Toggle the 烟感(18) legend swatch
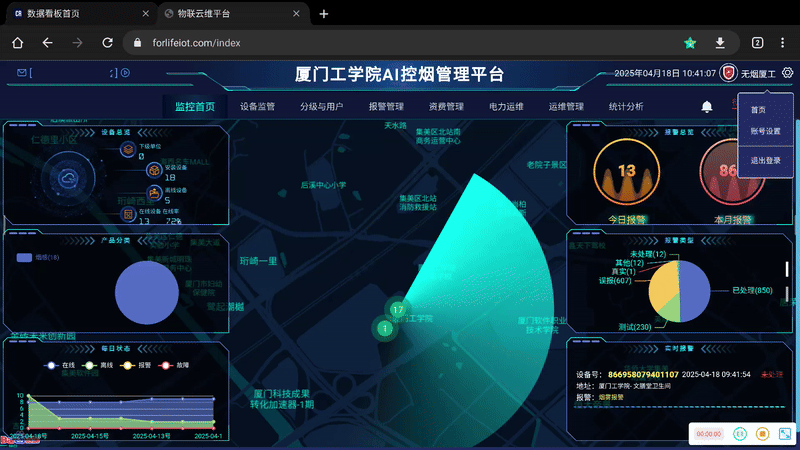This screenshot has height=450, width=800. [24, 258]
